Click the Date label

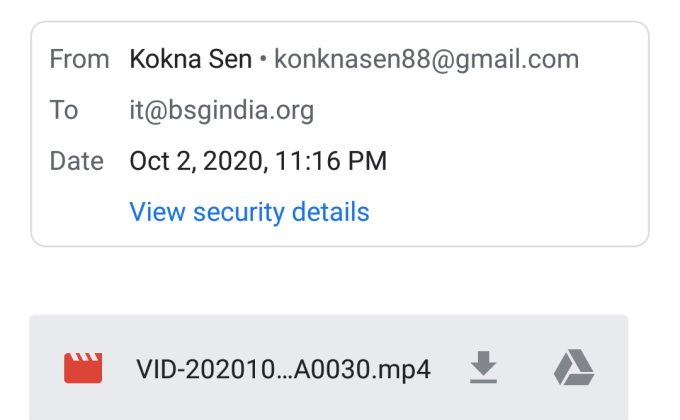[77, 161]
